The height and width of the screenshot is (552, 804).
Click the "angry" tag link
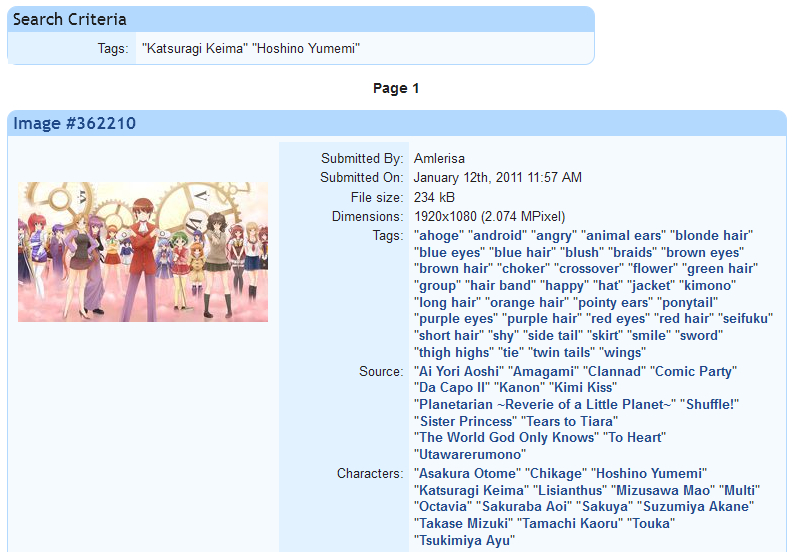click(x=554, y=236)
